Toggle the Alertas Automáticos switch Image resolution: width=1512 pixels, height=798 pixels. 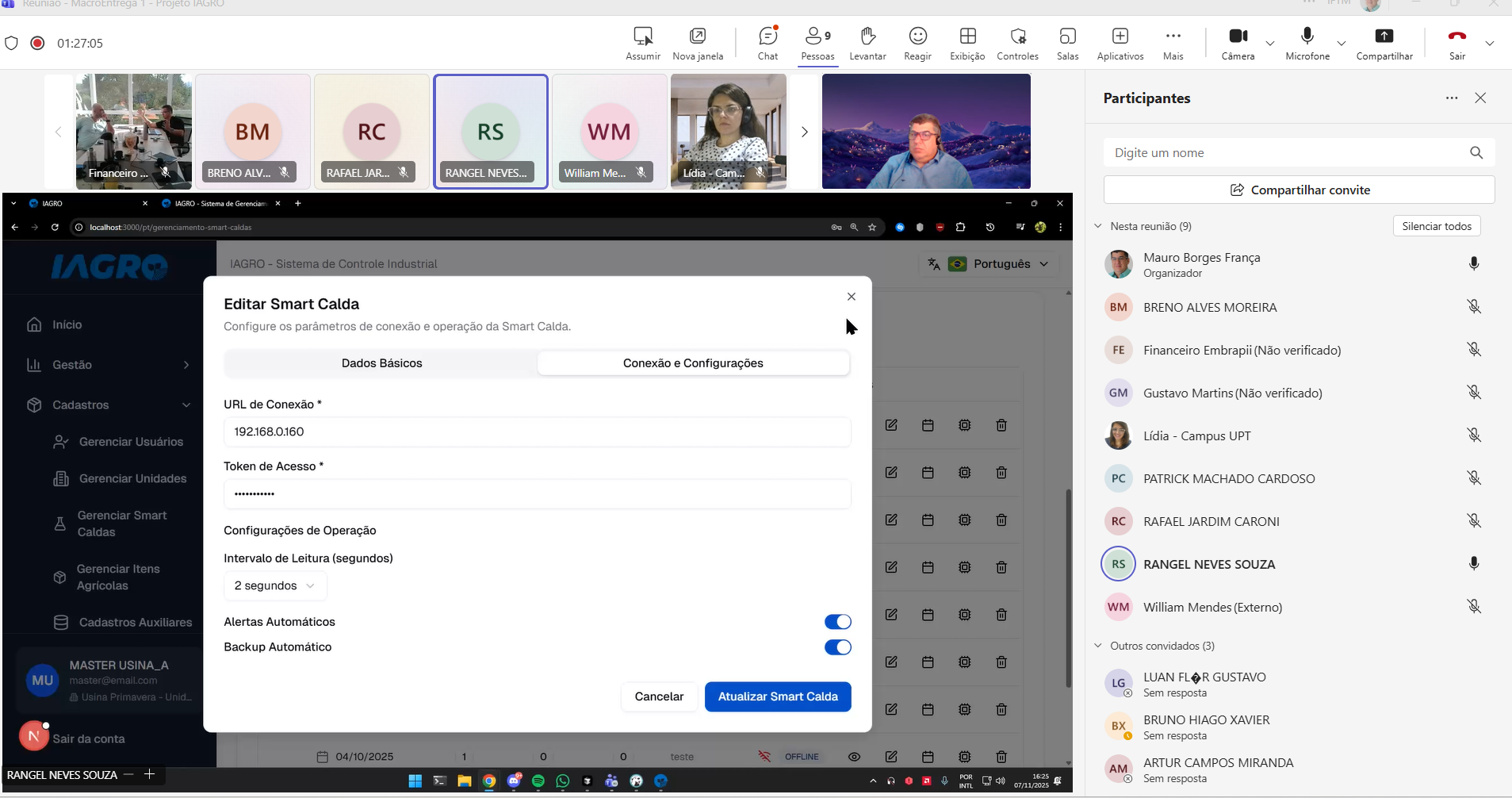coord(838,622)
